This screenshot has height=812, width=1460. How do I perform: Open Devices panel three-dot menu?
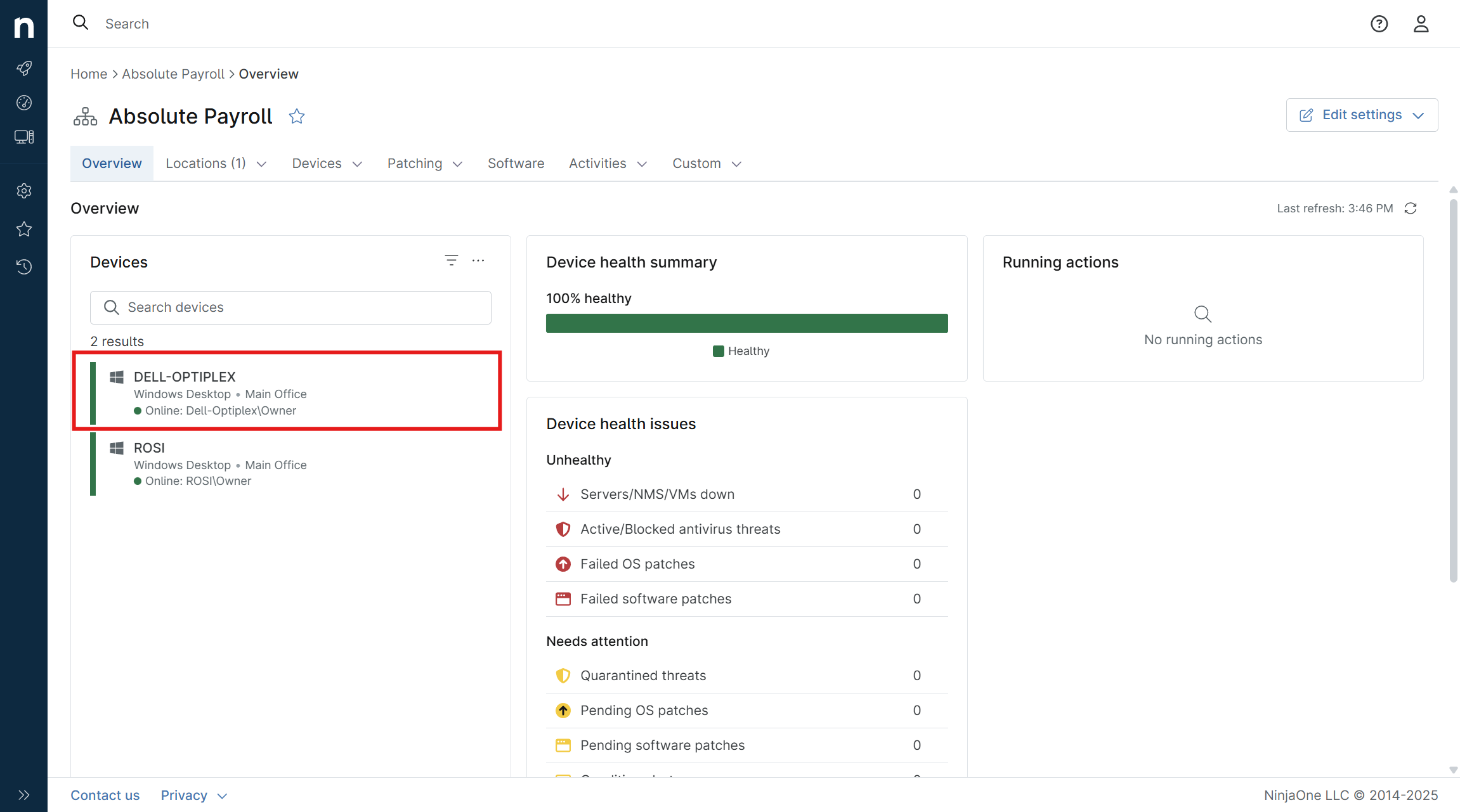pyautogui.click(x=478, y=261)
